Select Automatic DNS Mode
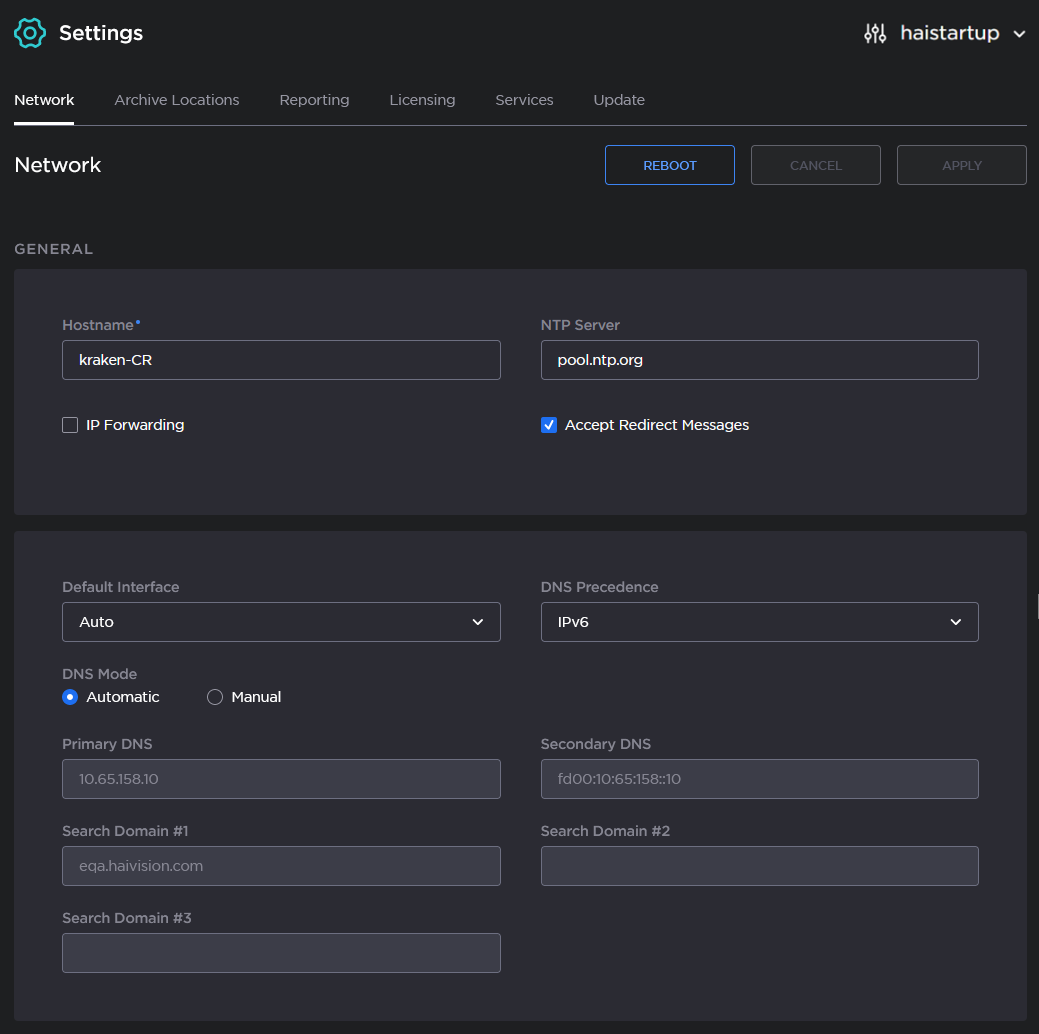 click(69, 696)
